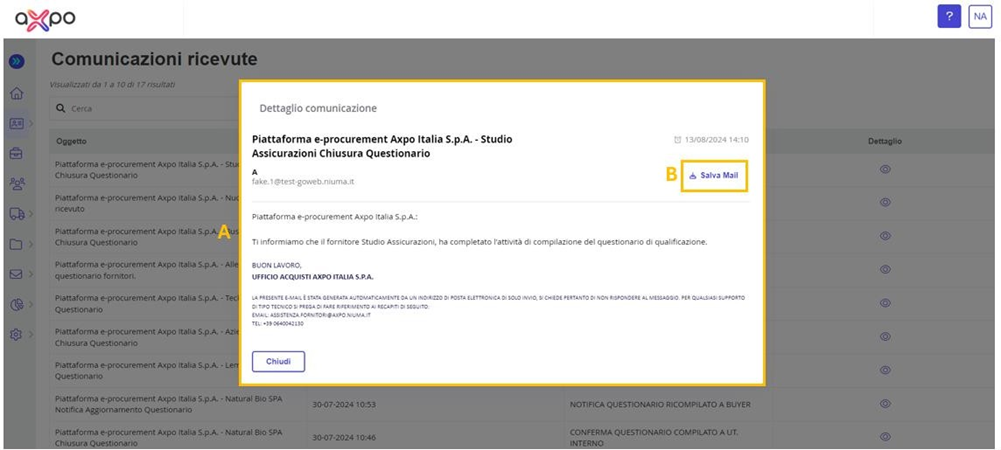The image size is (1001, 450).
Task: Open the folder icon in sidebar
Action: click(17, 244)
